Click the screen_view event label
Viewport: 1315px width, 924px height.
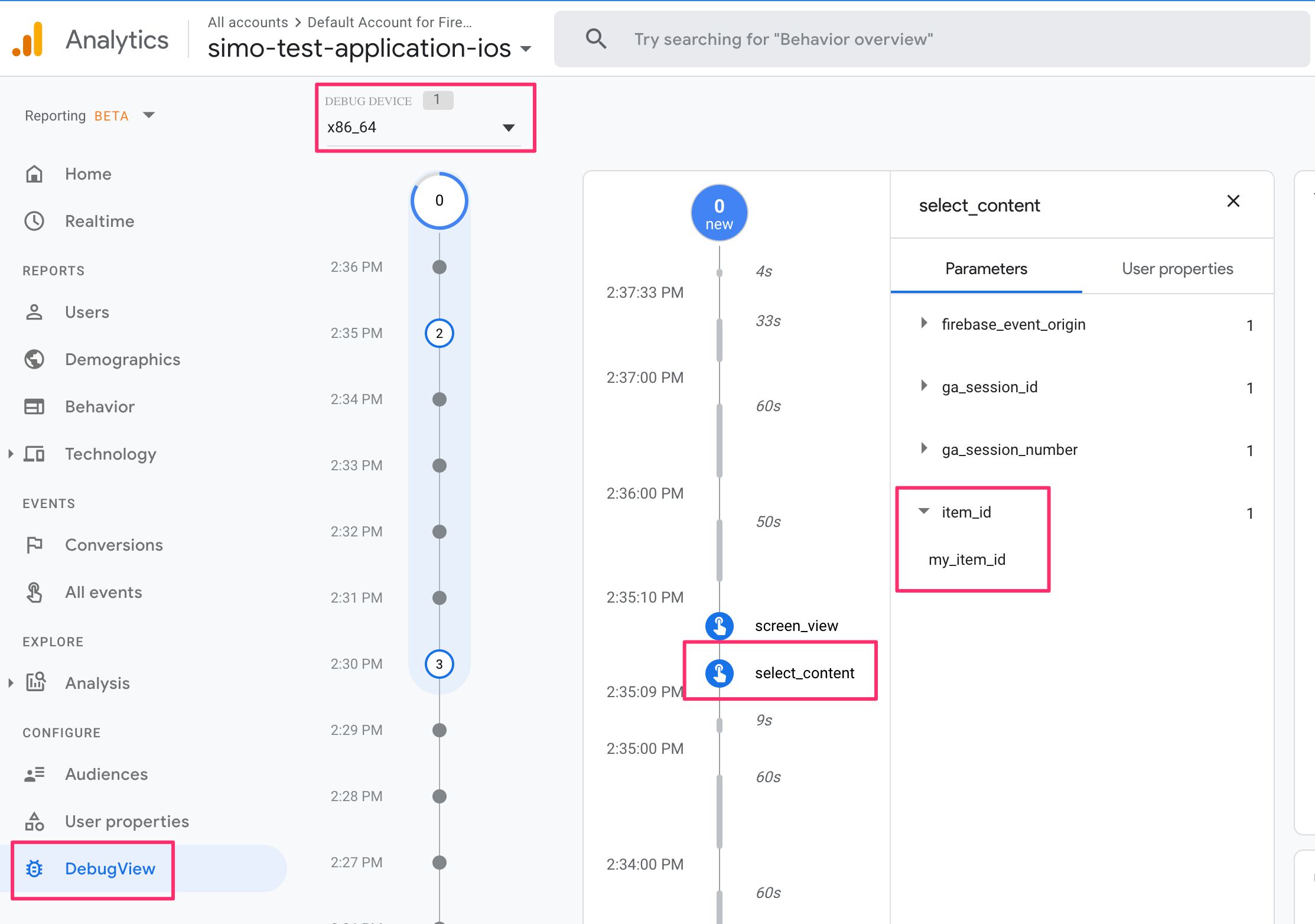(796, 626)
